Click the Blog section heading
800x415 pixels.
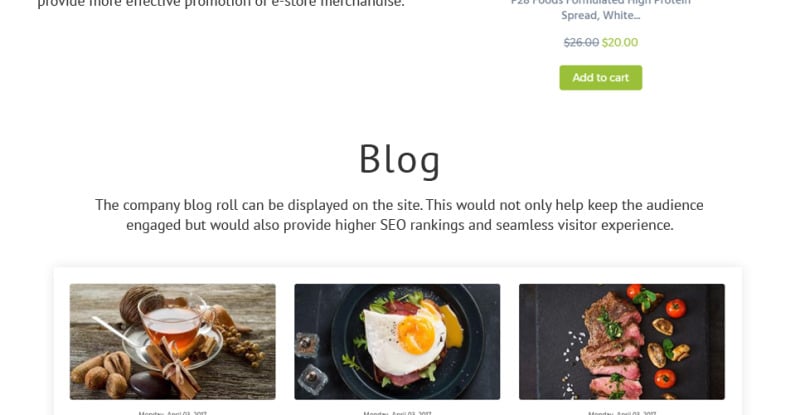(x=399, y=159)
